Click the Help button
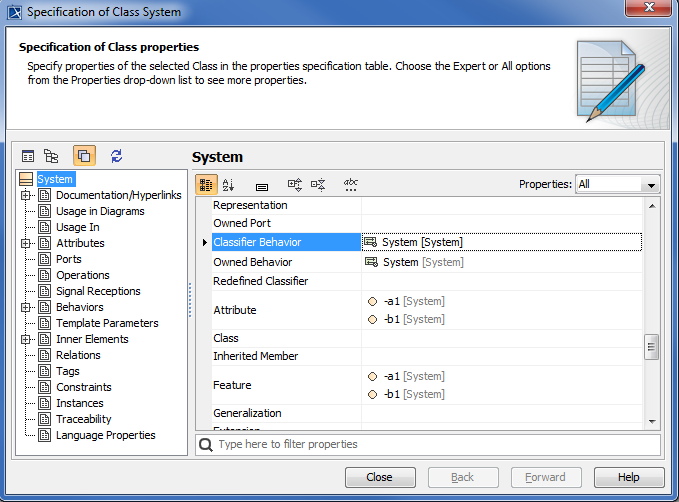 tap(629, 477)
